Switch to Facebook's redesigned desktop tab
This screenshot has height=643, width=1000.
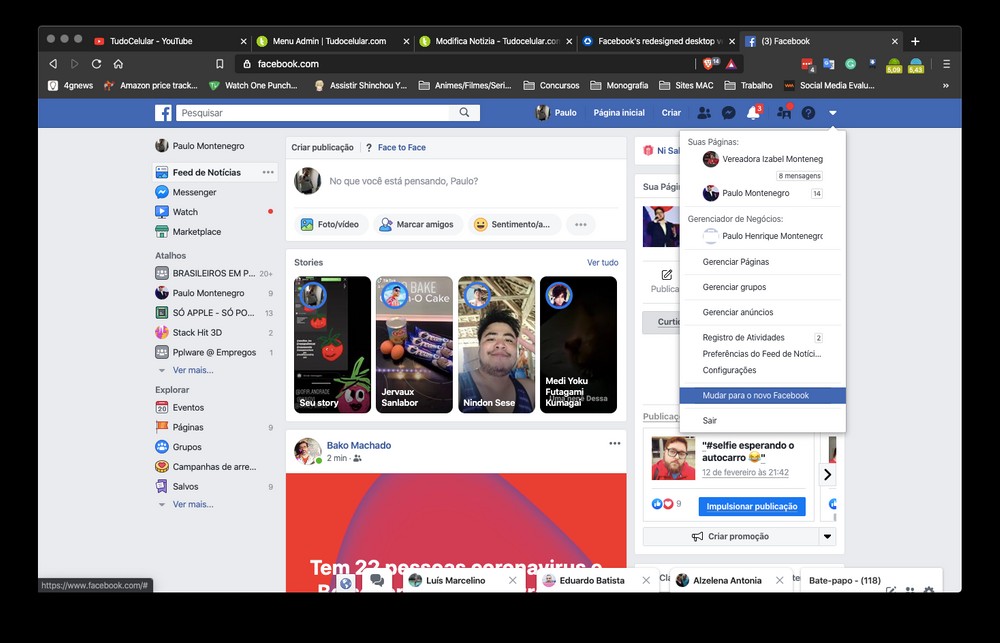(x=658, y=41)
